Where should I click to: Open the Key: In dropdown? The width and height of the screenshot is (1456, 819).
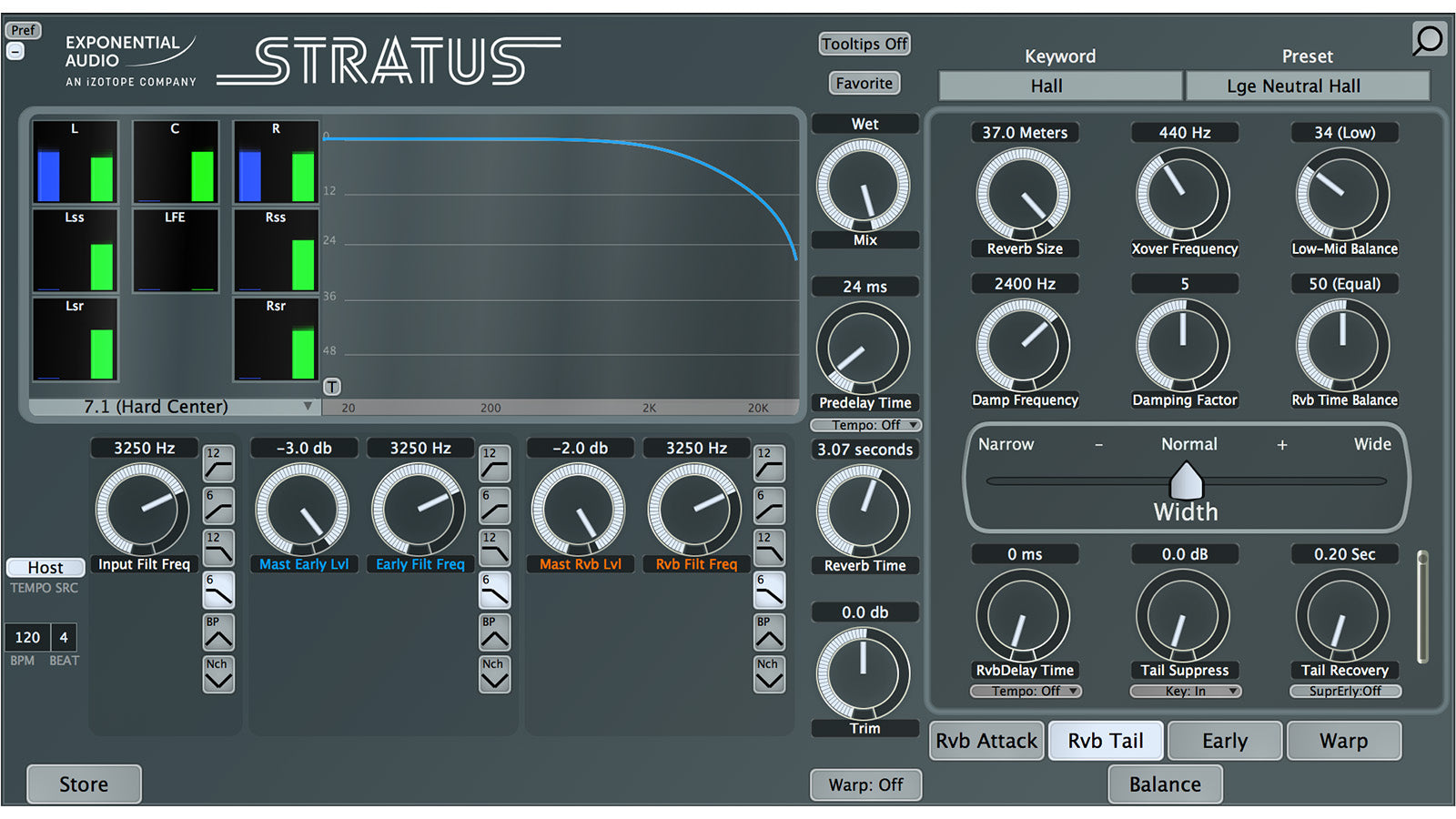(1185, 692)
